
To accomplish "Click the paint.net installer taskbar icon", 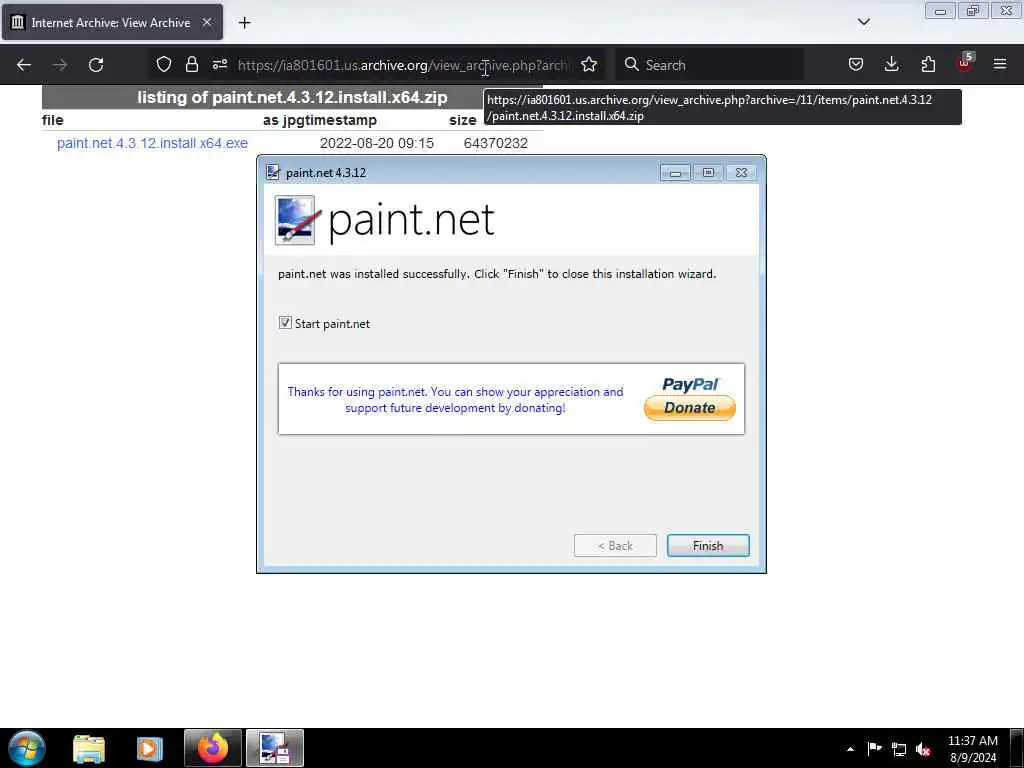I will point(275,748).
